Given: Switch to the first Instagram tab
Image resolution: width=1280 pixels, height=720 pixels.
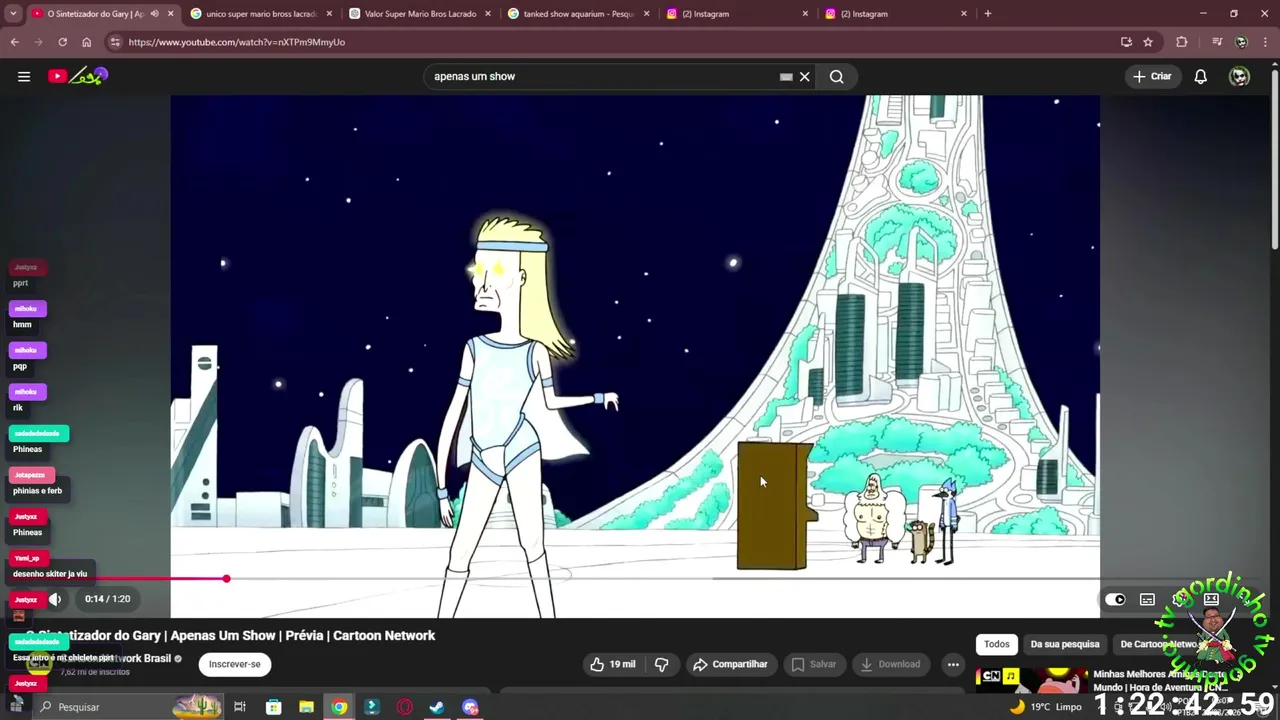Looking at the screenshot, I should (736, 14).
